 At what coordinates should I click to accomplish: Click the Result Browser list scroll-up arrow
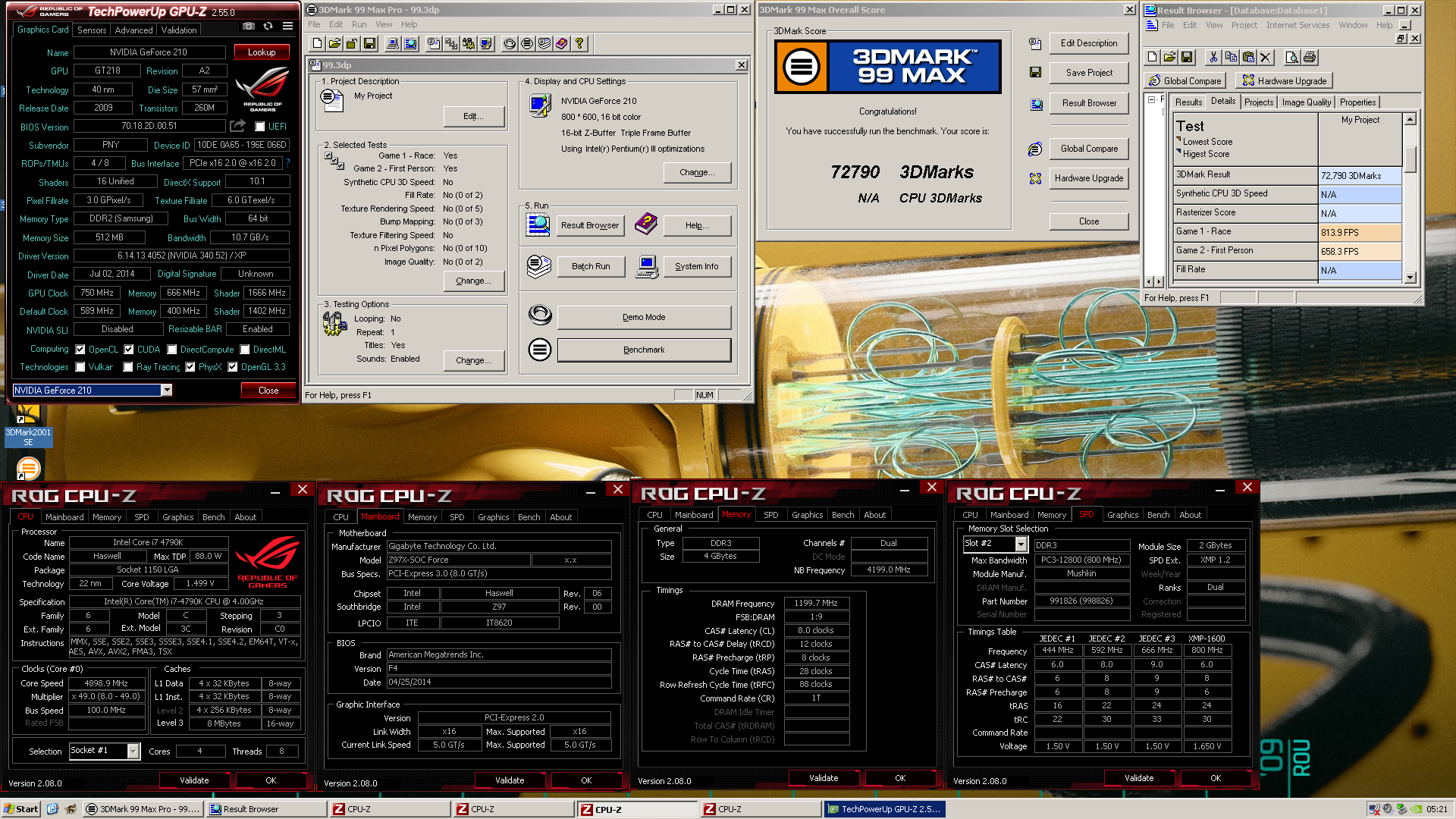[x=1410, y=119]
